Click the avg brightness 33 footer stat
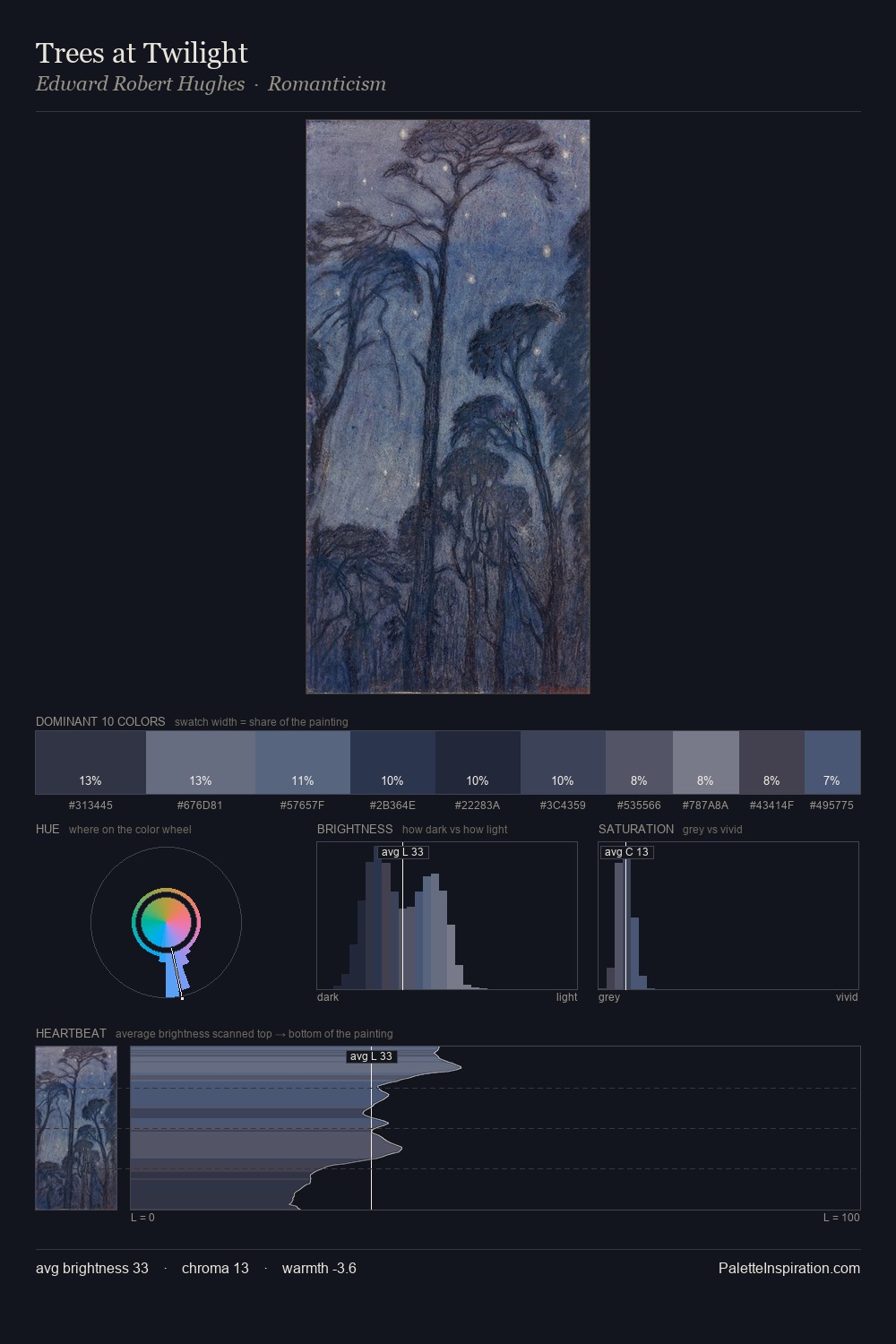 click(92, 1268)
